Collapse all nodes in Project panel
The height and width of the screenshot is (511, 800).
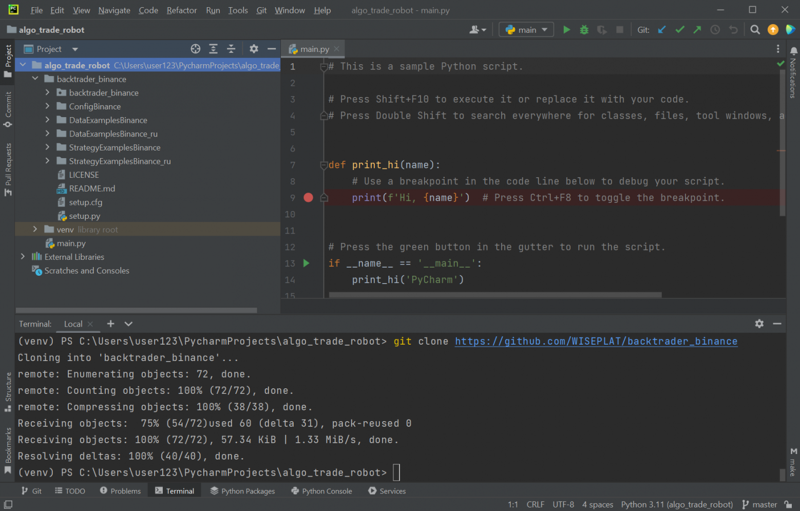click(231, 49)
